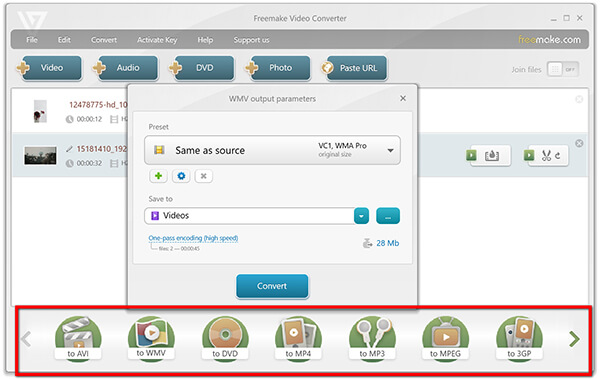
Task: Remove the first video from list
Action: pyautogui.click(x=579, y=100)
